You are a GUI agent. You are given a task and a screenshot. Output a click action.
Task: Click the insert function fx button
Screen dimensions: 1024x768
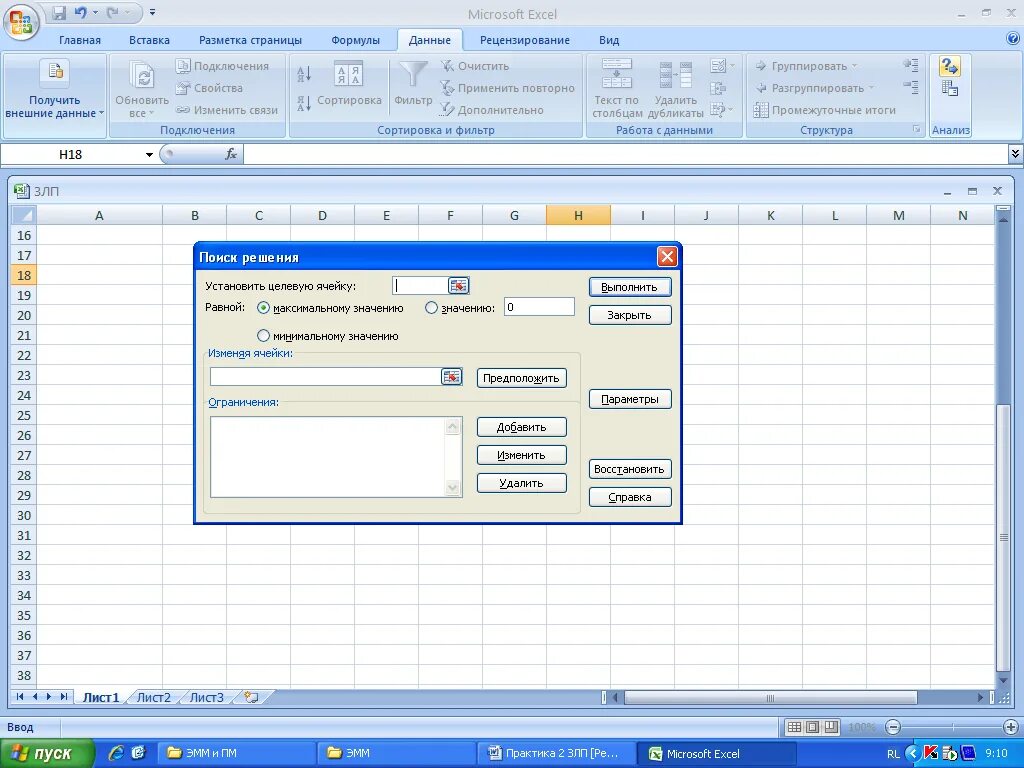pos(231,154)
